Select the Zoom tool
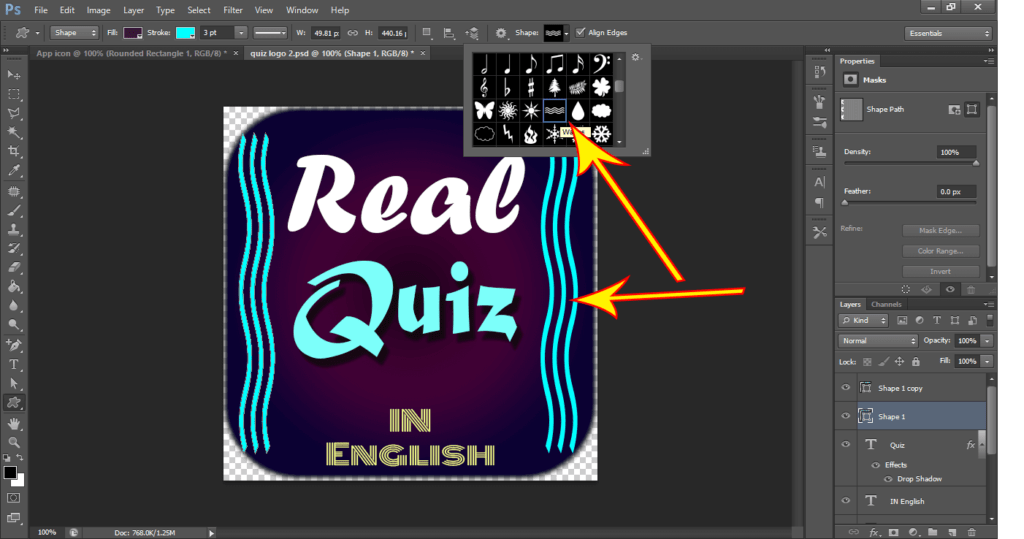1024x539 pixels. click(14, 442)
